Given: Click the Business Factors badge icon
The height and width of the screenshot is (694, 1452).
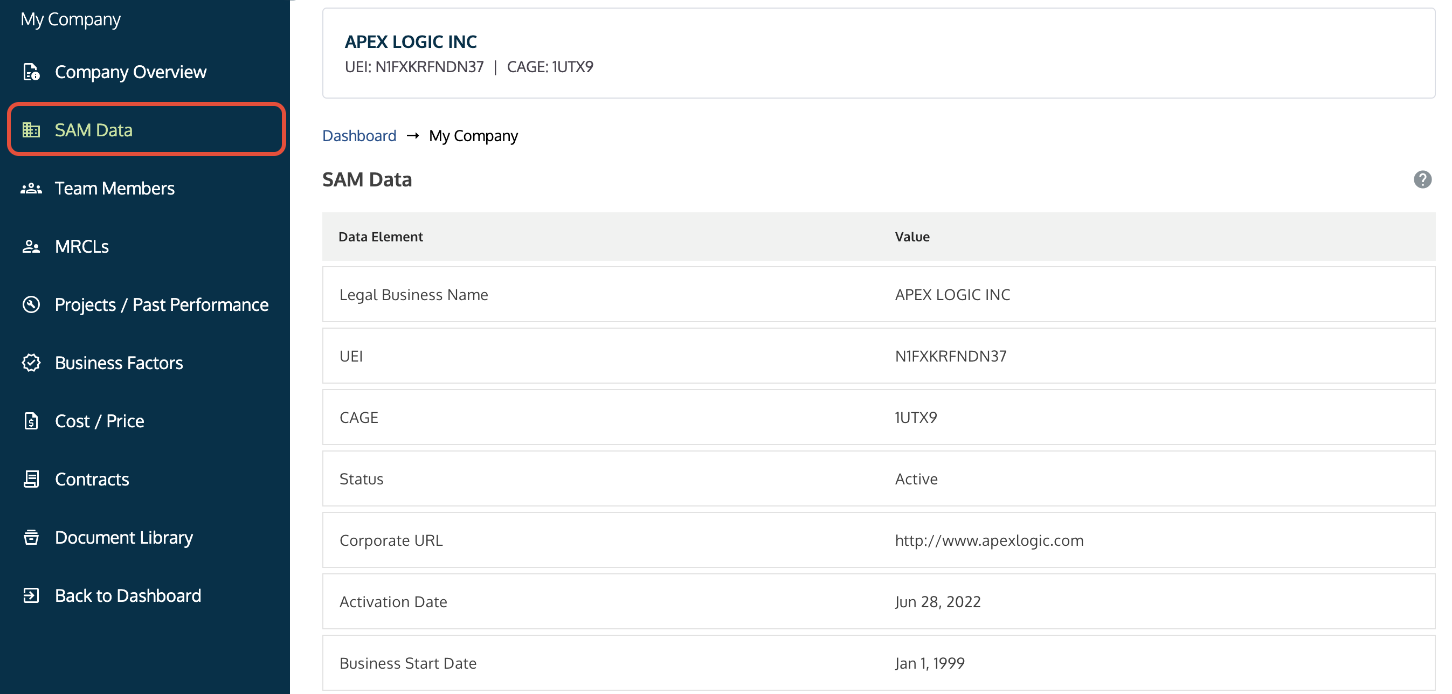Looking at the screenshot, I should [31, 362].
